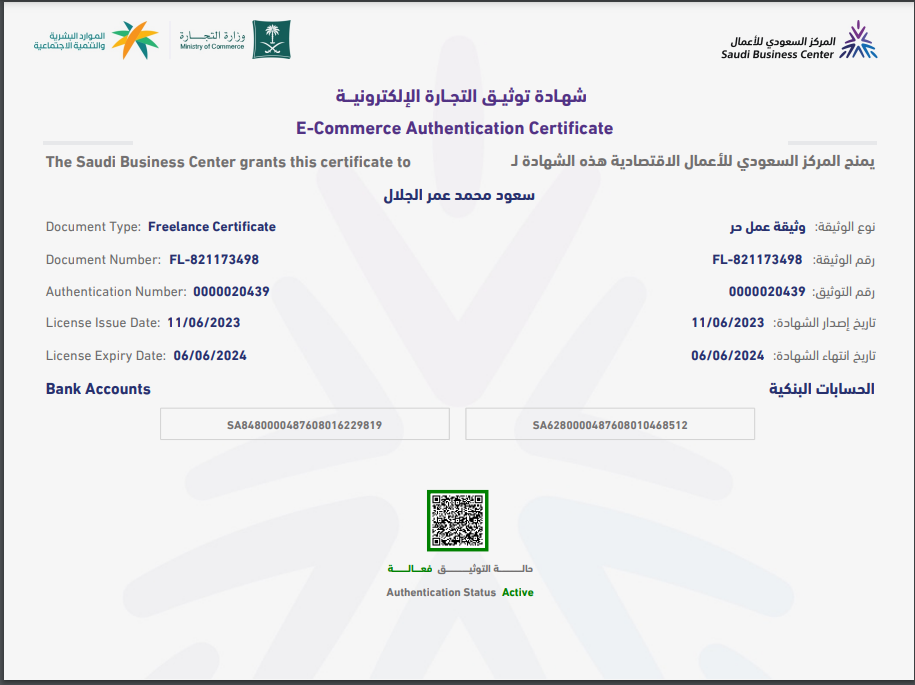Click the Saudi Business Center logo
The image size is (915, 685).
coord(799,41)
